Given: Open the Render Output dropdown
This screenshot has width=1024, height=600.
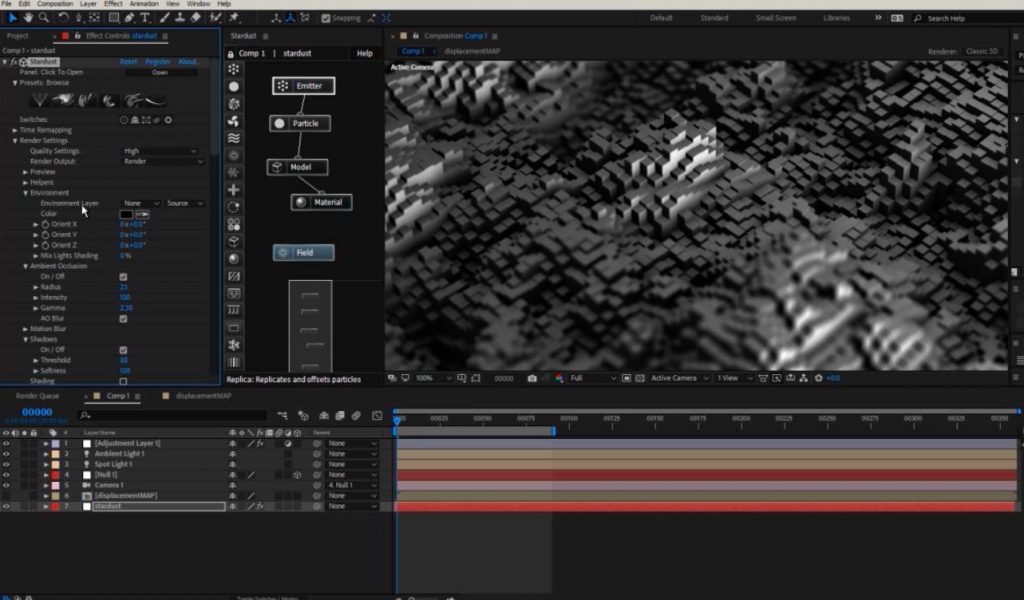Looking at the screenshot, I should (x=159, y=161).
